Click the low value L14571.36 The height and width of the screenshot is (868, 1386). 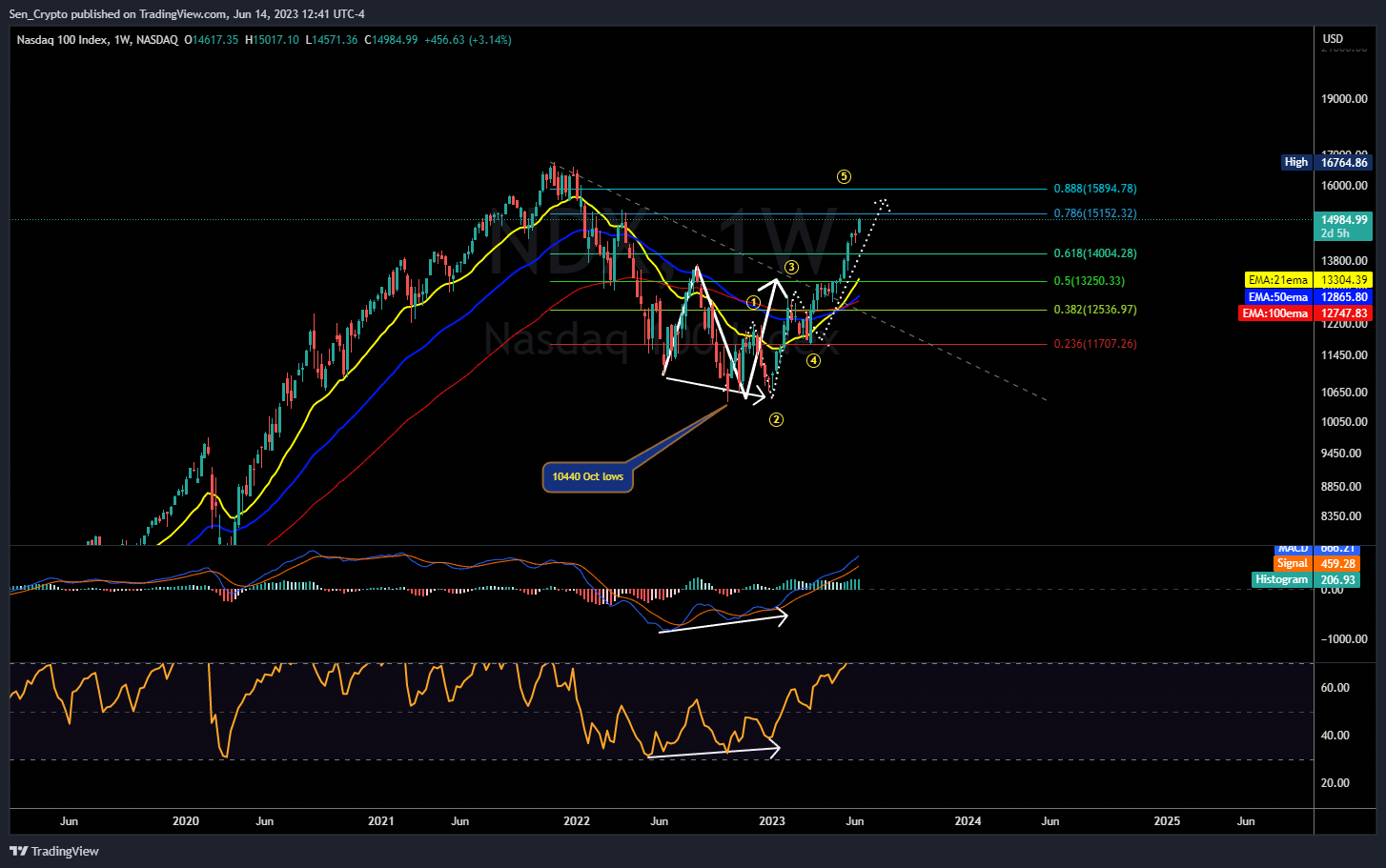(332, 40)
